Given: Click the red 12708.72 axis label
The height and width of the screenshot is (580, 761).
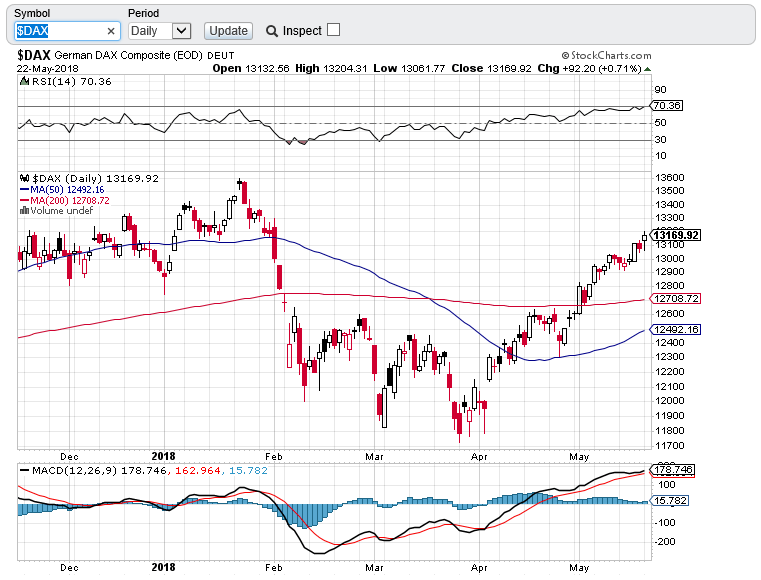Looking at the screenshot, I should pos(676,298).
